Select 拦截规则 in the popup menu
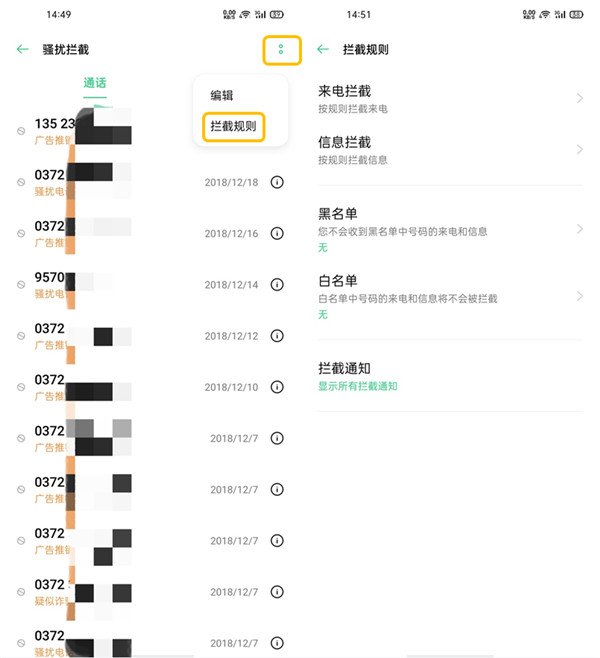The height and width of the screenshot is (658, 600). (x=233, y=127)
